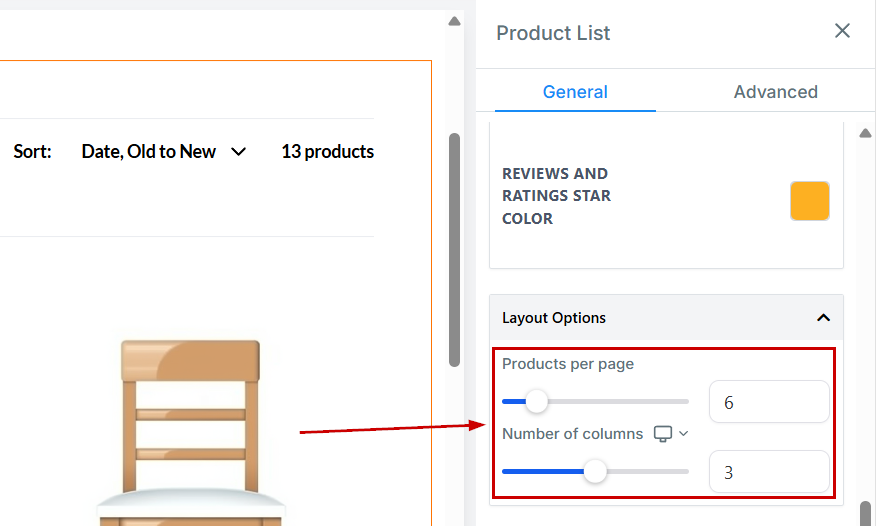Click the desktop device icon beside Number of columns
The width and height of the screenshot is (876, 526).
[662, 434]
